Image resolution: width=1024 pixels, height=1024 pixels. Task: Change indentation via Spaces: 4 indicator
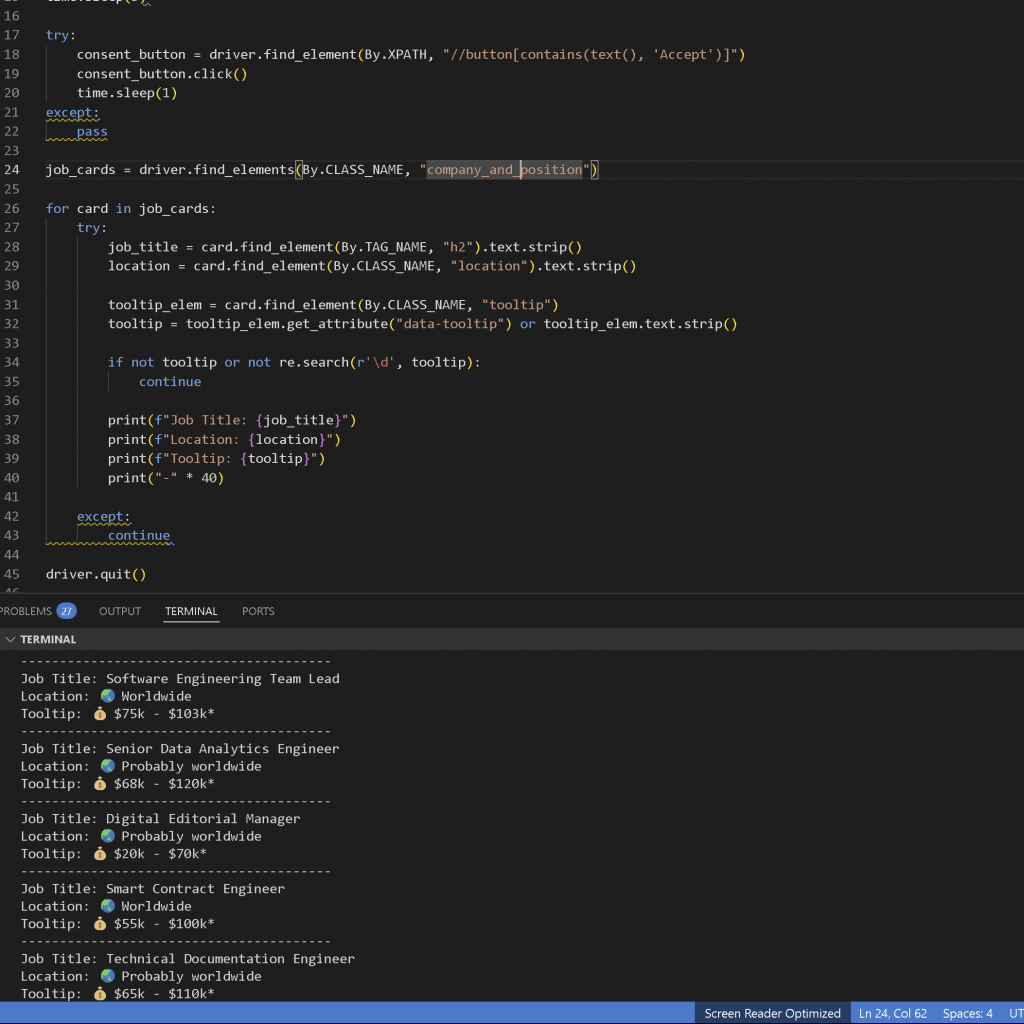(x=967, y=1013)
